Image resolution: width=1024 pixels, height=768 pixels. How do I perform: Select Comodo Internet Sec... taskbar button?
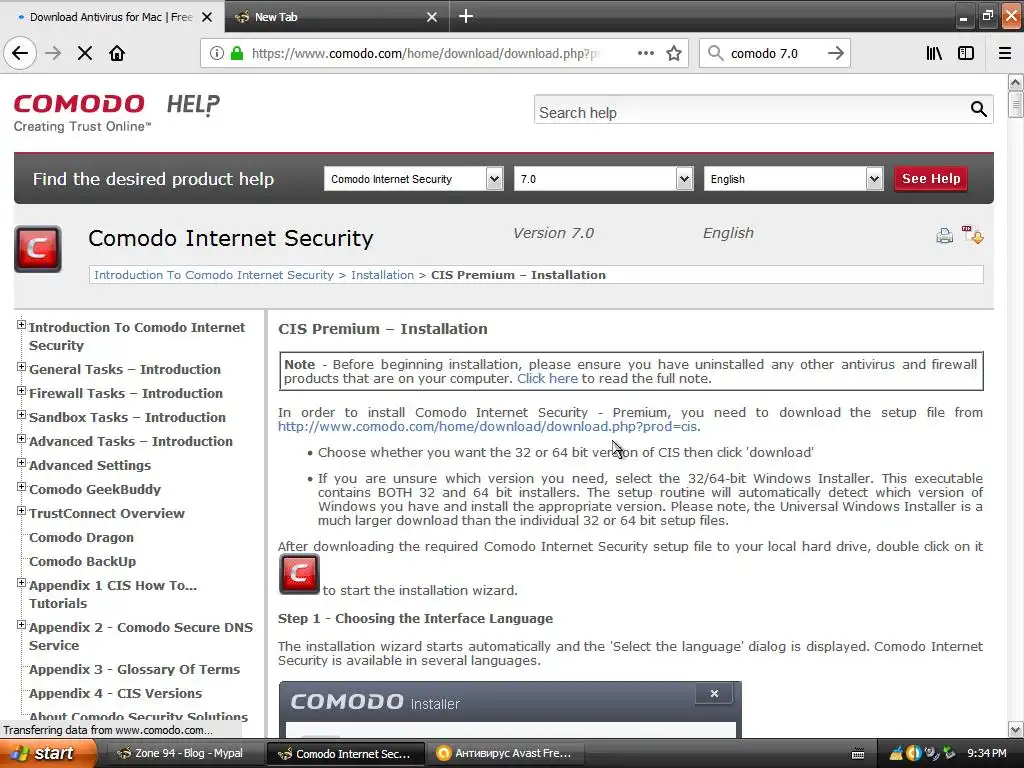point(345,753)
